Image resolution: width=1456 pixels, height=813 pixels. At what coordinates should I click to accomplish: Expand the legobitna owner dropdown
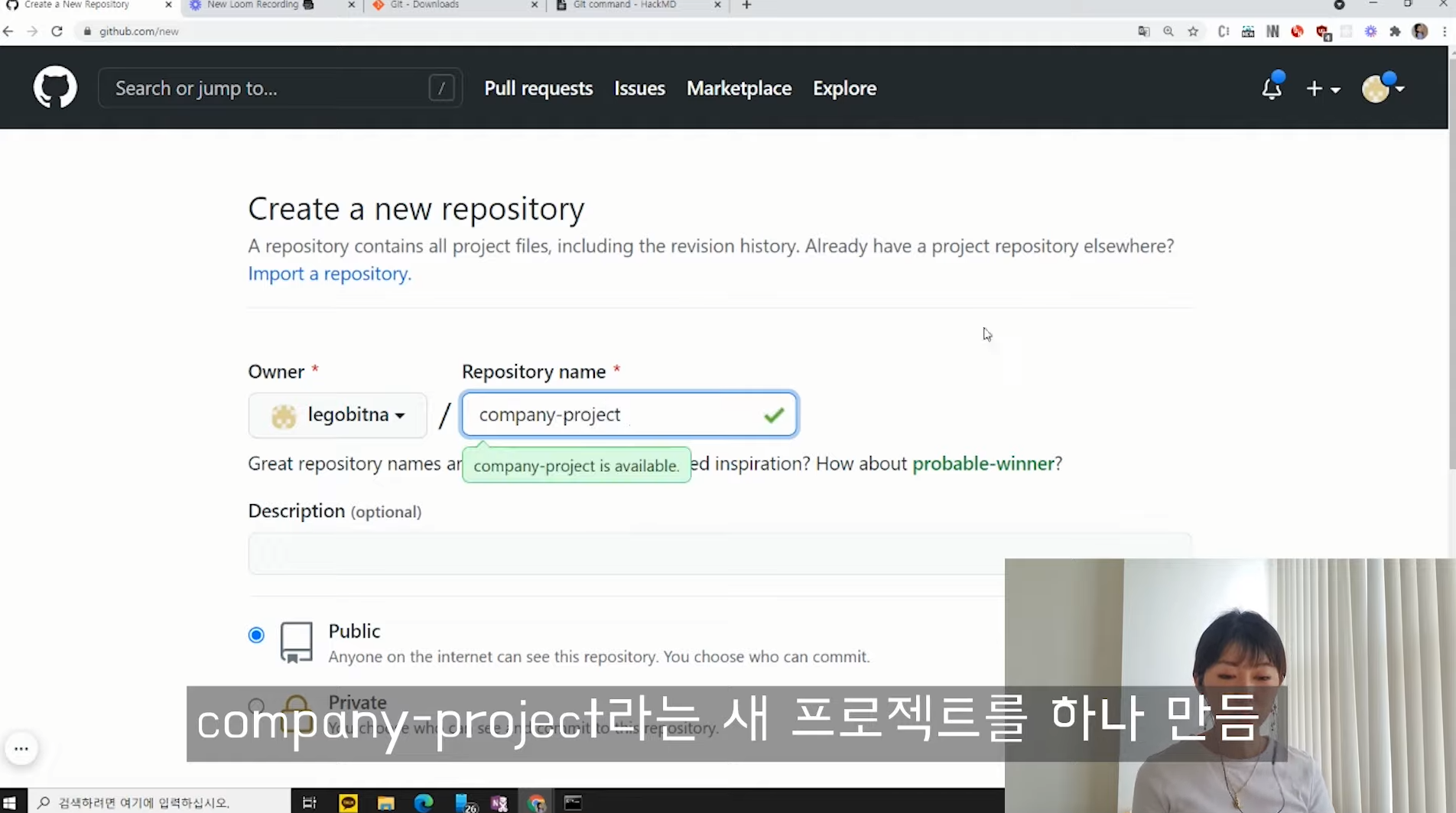tap(337, 415)
